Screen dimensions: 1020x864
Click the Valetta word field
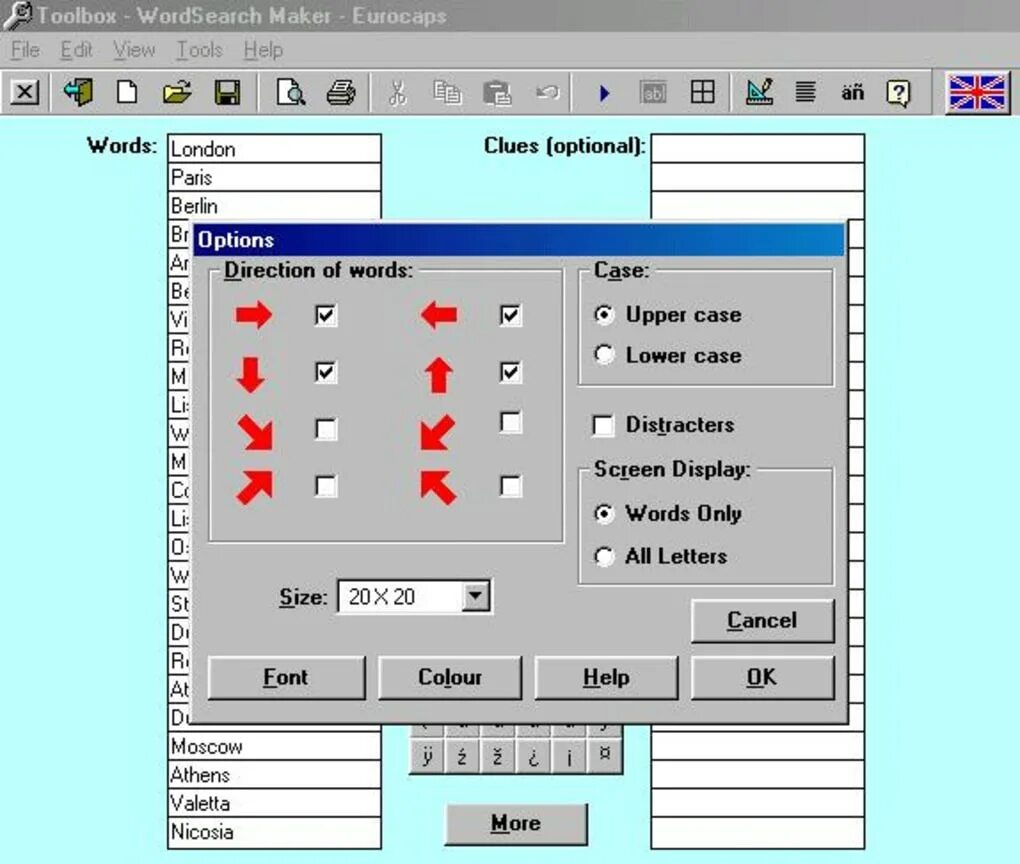[274, 803]
